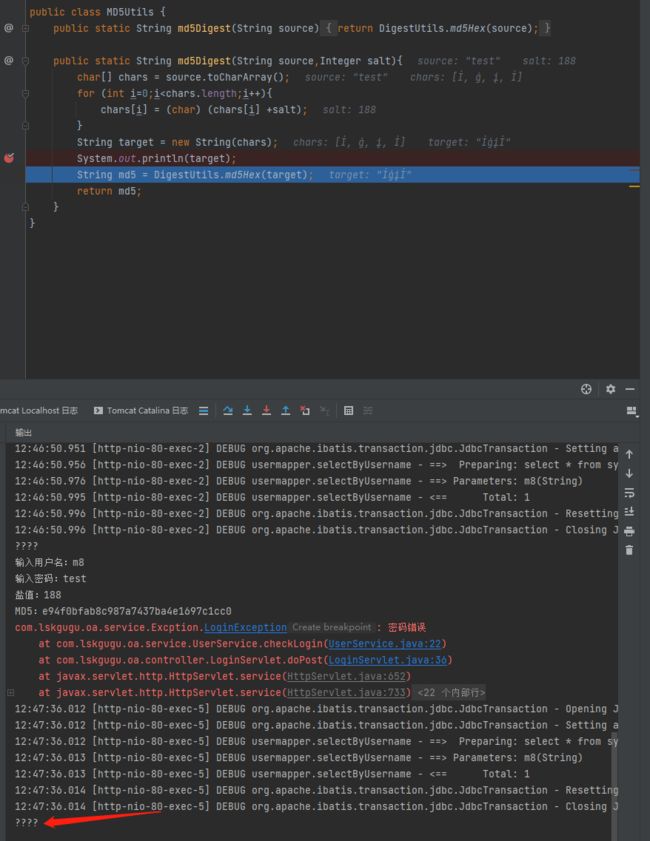Click the last '????' console output line
Image resolution: width=650 pixels, height=841 pixels.
pyautogui.click(x=26, y=822)
